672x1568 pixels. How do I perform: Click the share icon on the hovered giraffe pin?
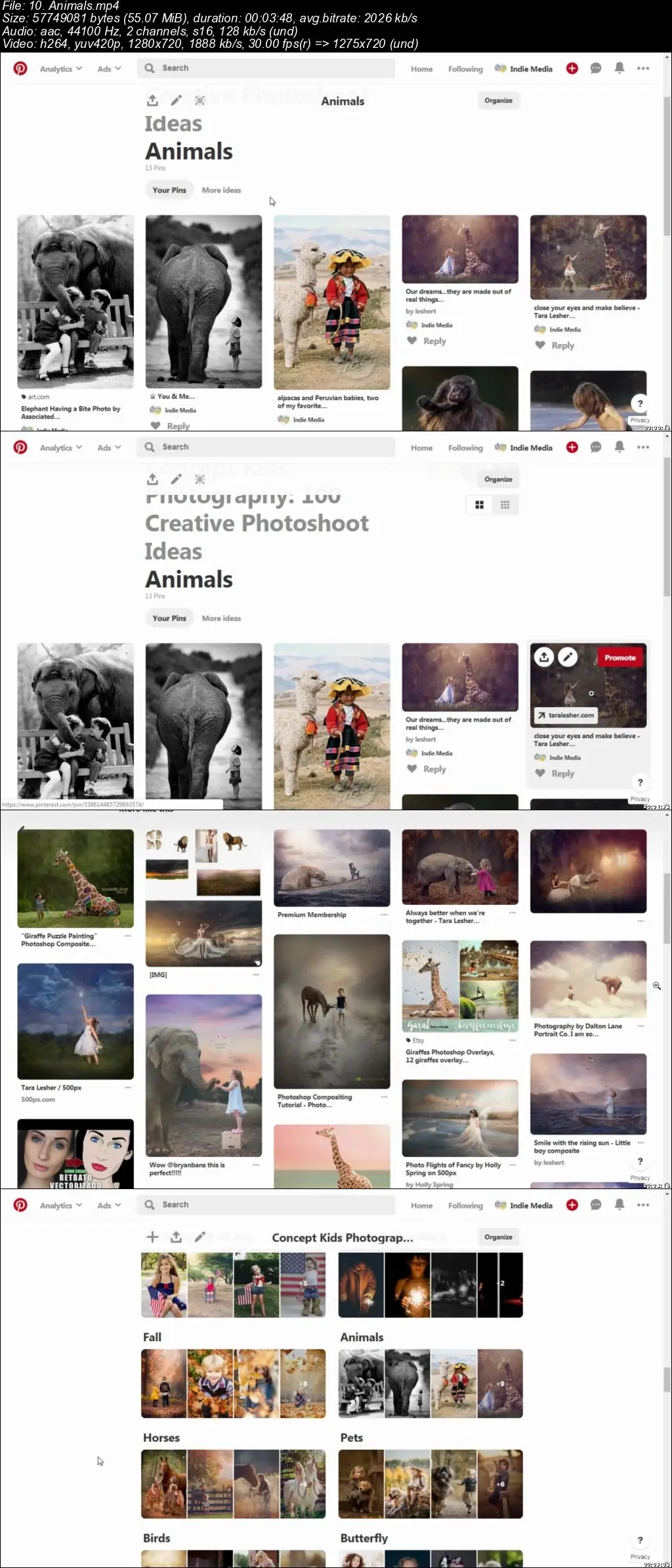click(x=544, y=657)
